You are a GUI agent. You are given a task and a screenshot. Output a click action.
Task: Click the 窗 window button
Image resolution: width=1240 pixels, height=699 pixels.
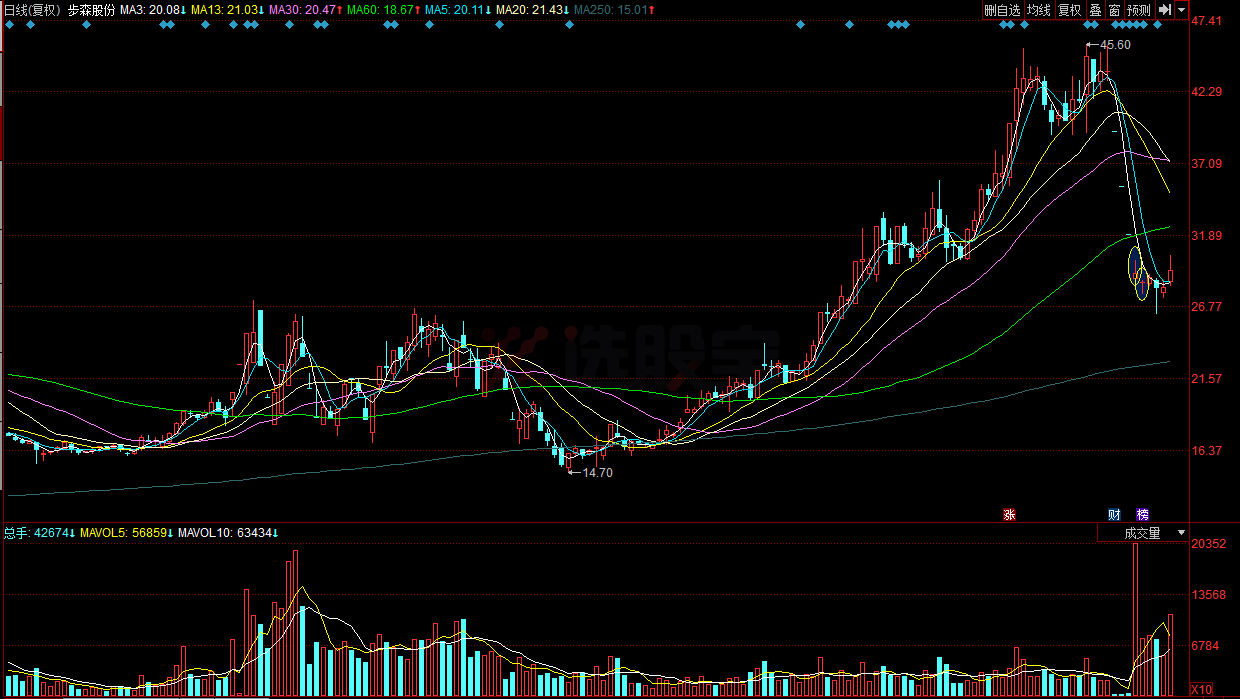point(1114,10)
